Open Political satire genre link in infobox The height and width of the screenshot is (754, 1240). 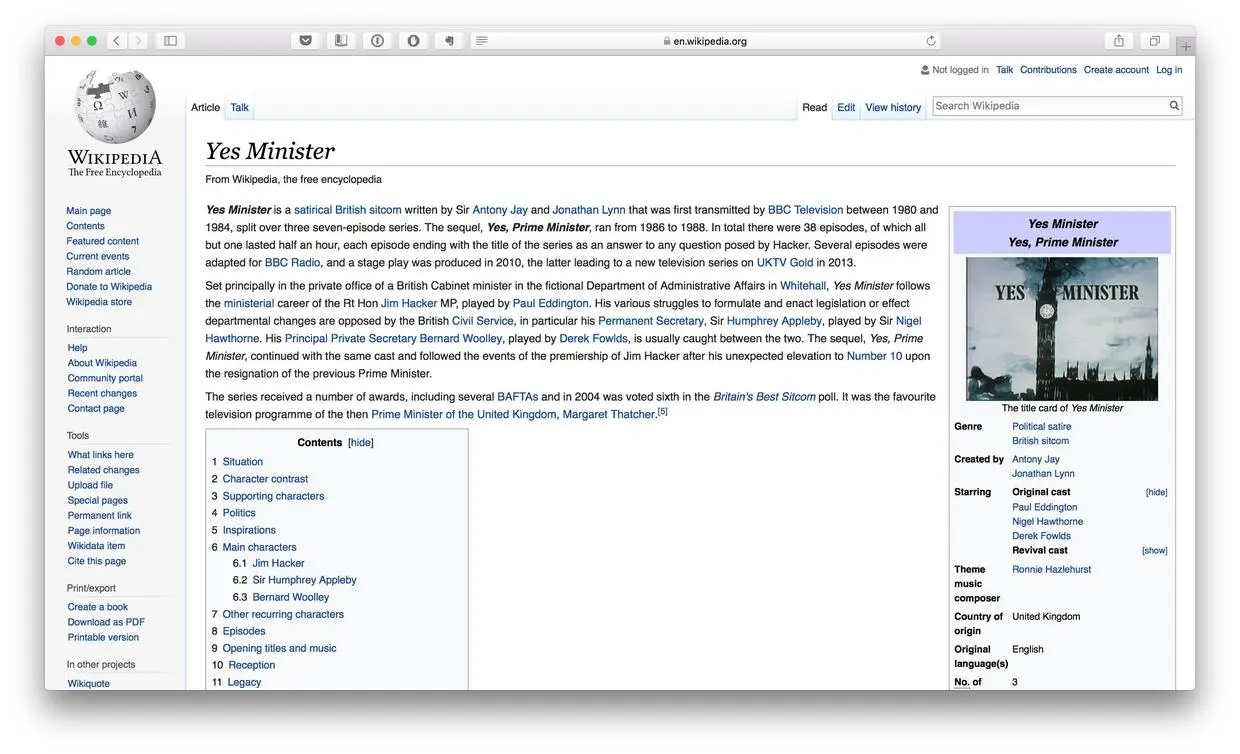click(x=1041, y=426)
